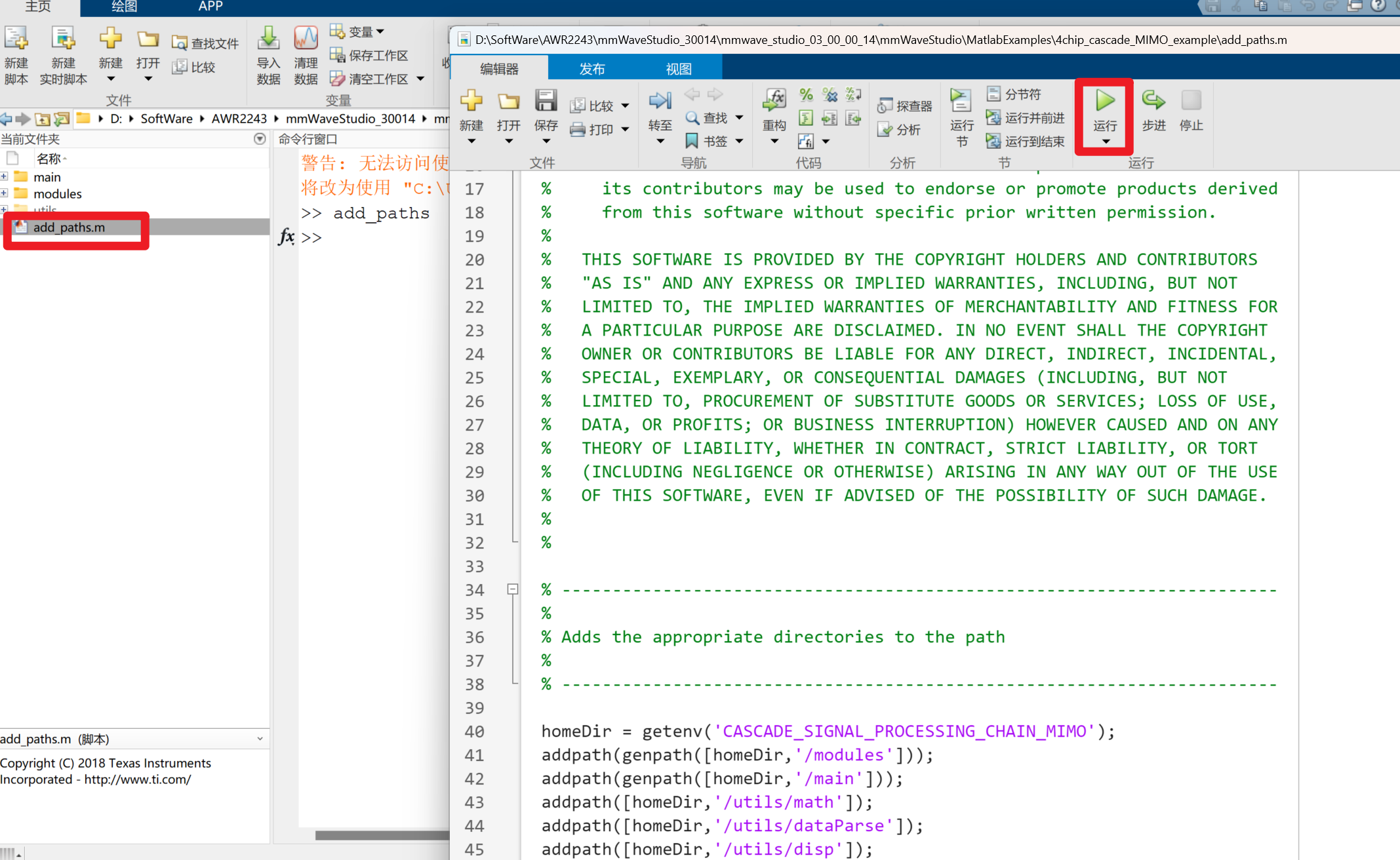This screenshot has width=1400, height=860.
Task: Click AWR2243 in the address path
Action: click(239, 119)
